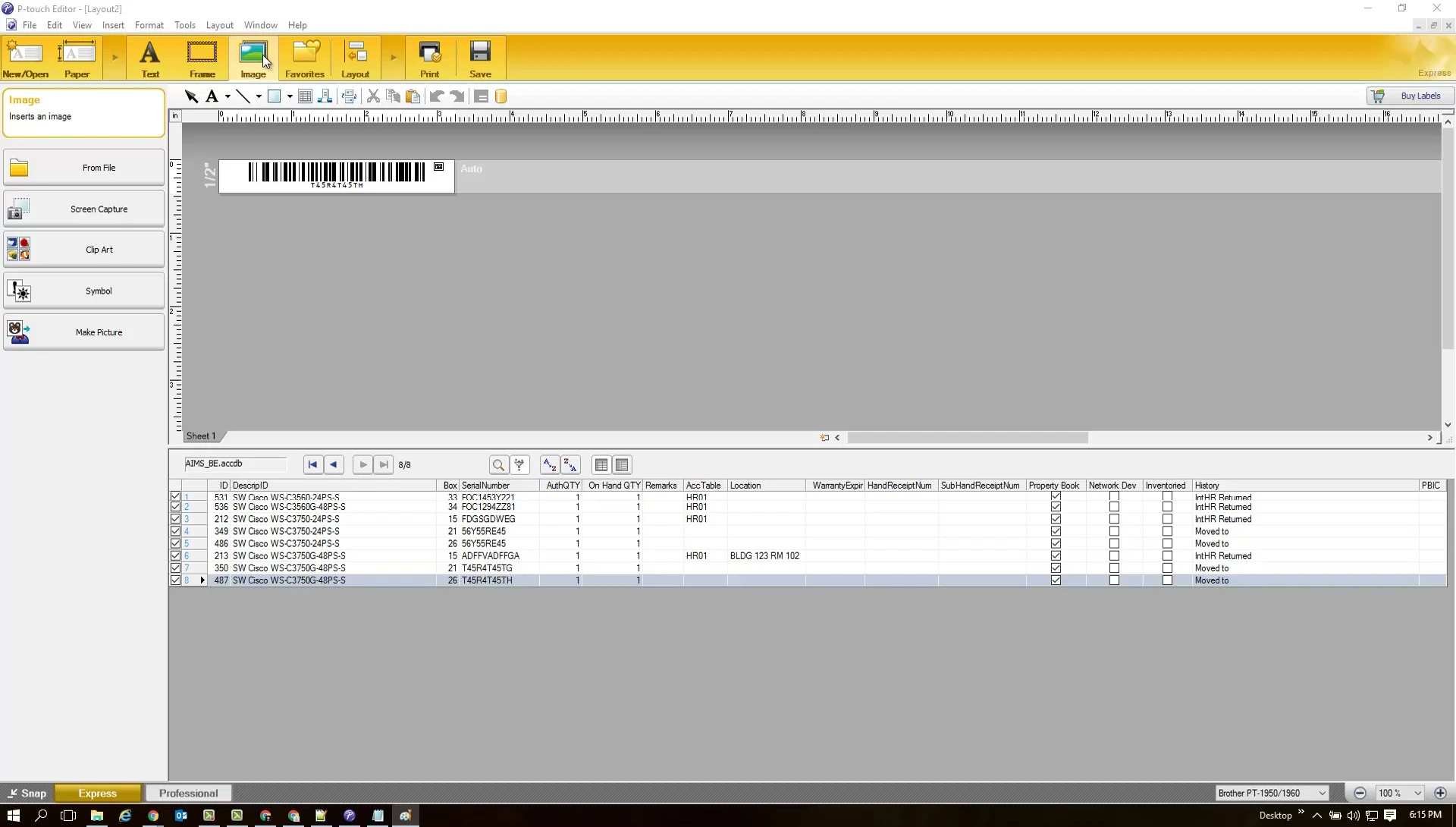Uncheck record row 4 selection checkbox
Viewport: 1456px width, 827px height.
point(175,531)
